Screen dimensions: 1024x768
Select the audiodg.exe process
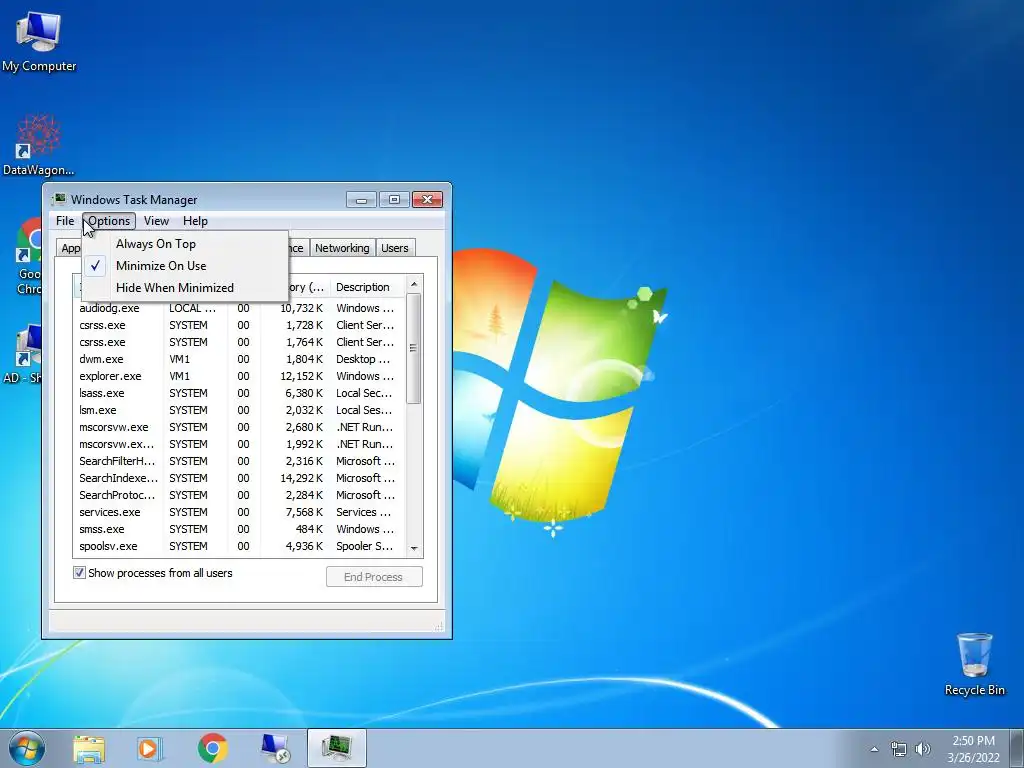click(239, 308)
